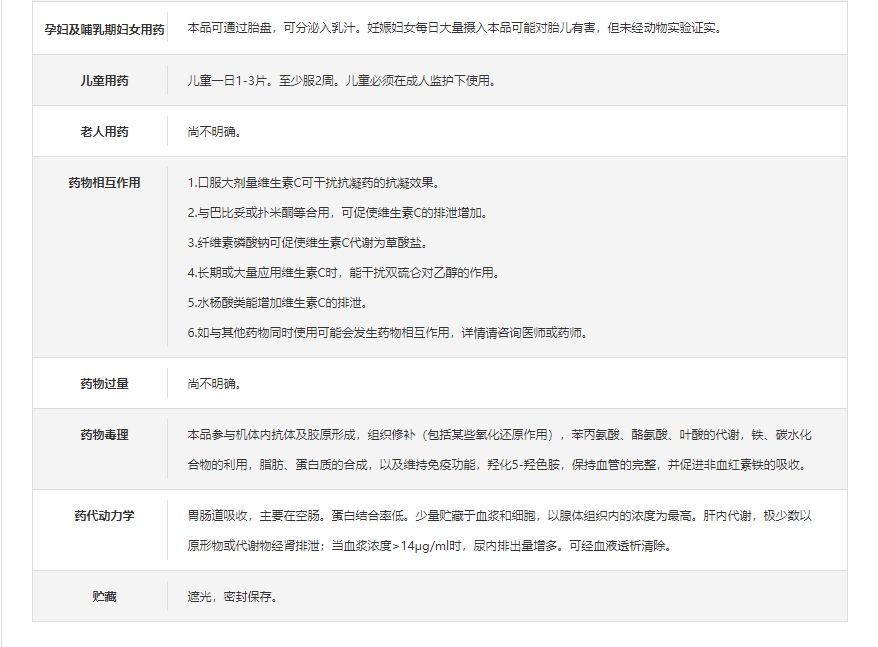Click the 药物过量 row heading

click(x=104, y=383)
